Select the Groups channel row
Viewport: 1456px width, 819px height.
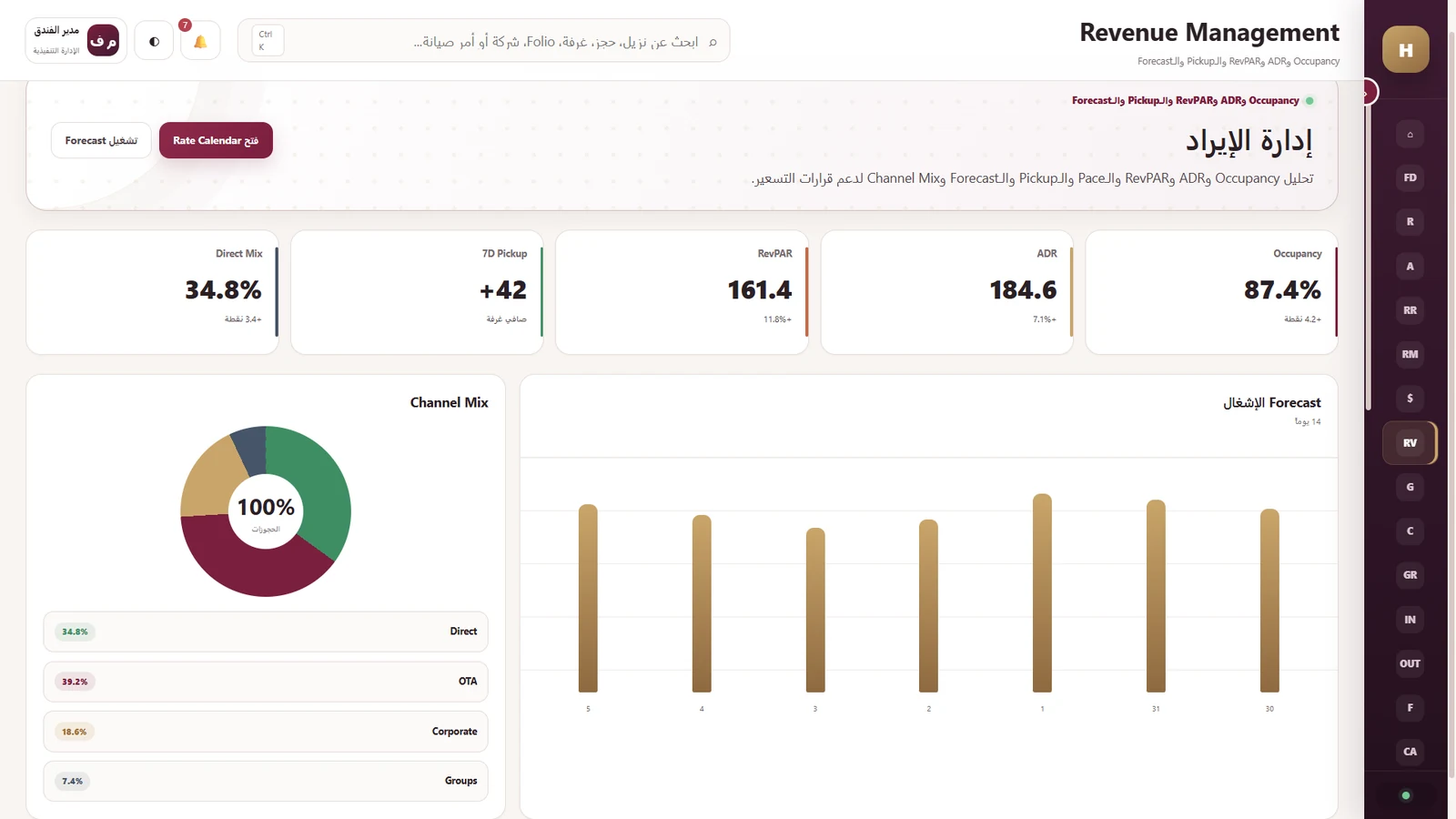pos(266,781)
